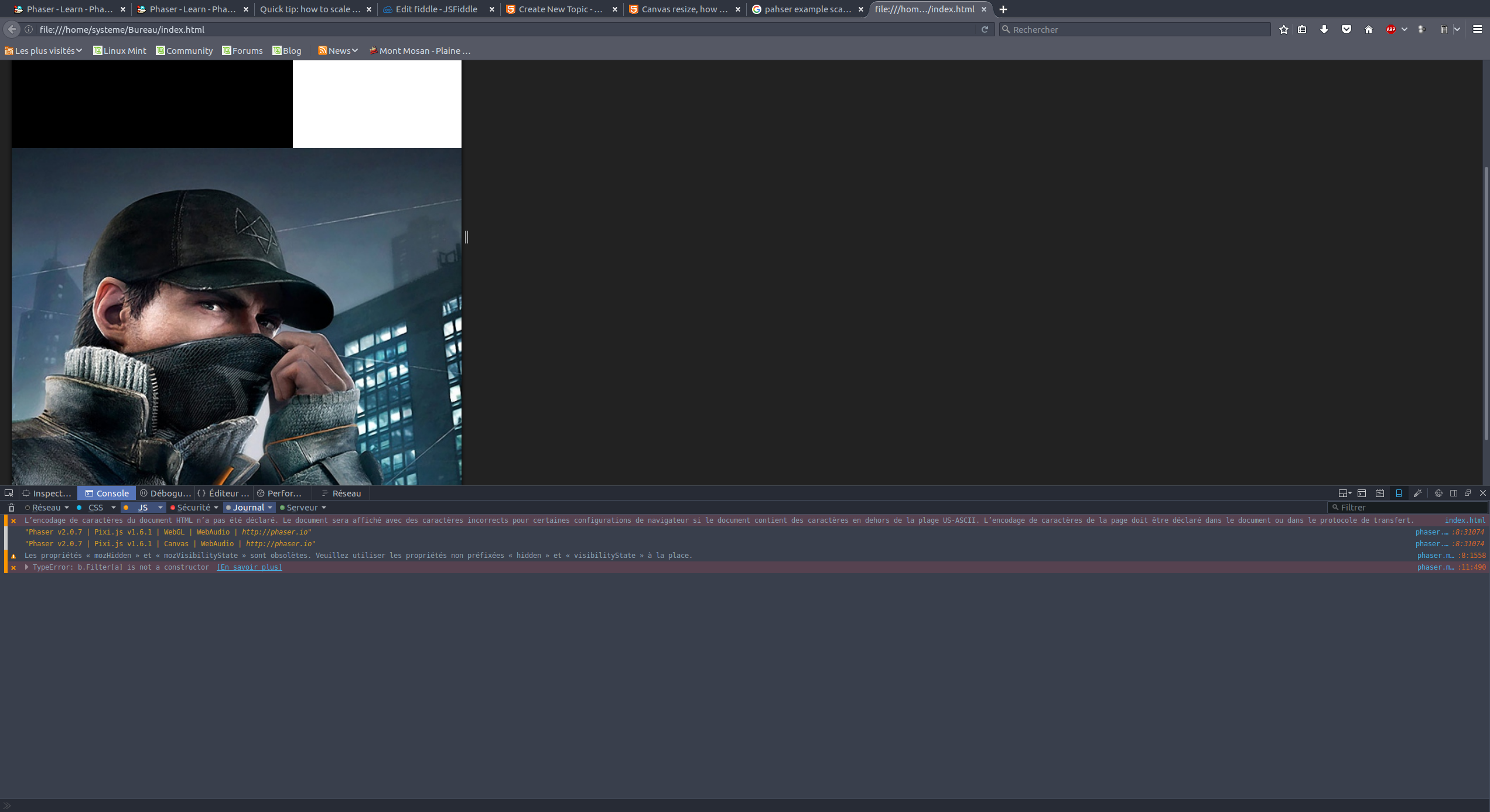The width and height of the screenshot is (1490, 812).
Task: Open Serveur filter dropdown arrow
Action: 324,508
